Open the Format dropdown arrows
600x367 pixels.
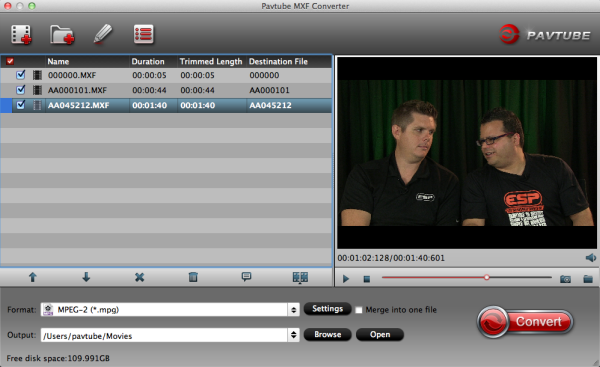pos(293,310)
